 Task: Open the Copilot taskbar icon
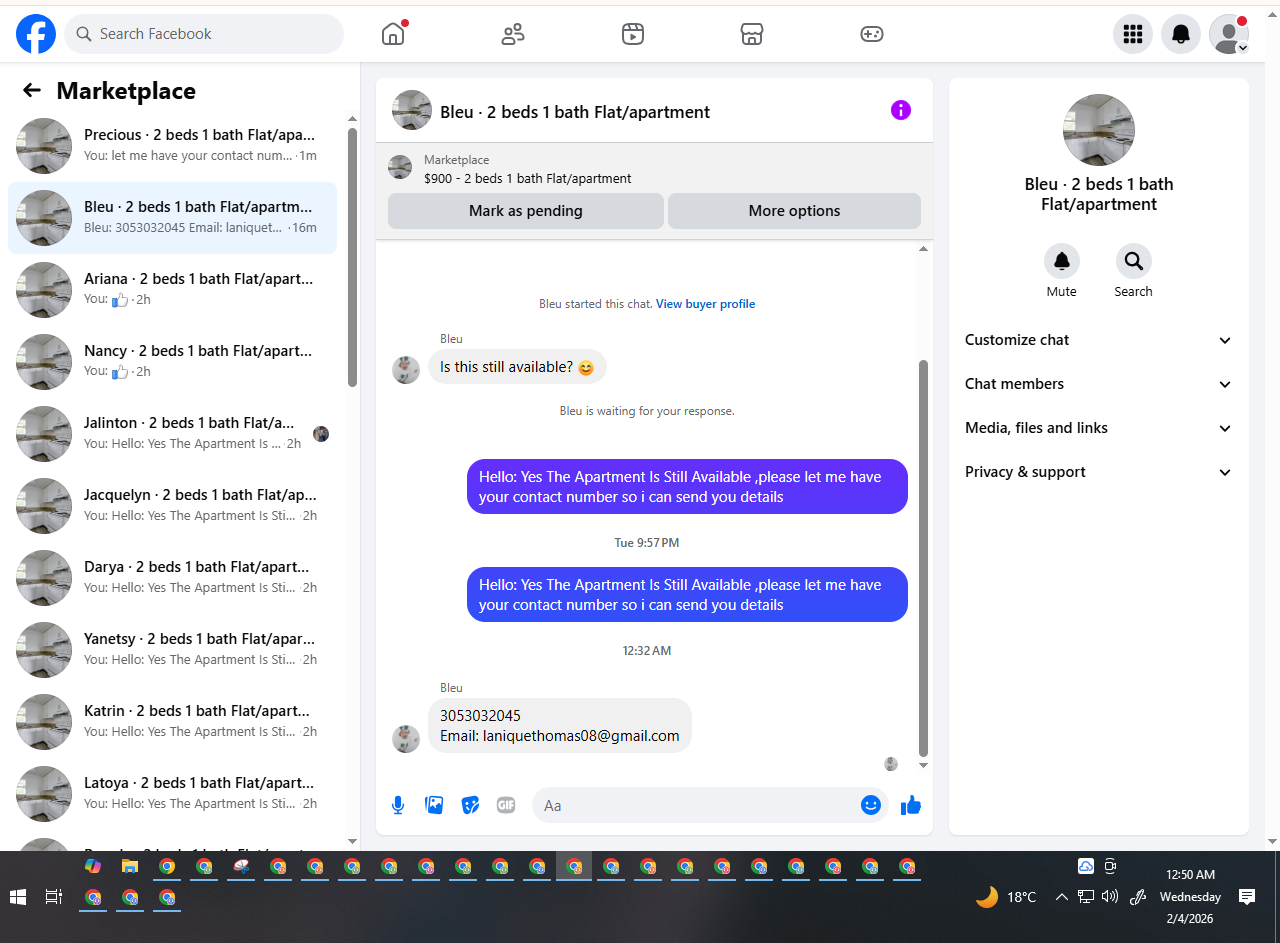tap(93, 866)
